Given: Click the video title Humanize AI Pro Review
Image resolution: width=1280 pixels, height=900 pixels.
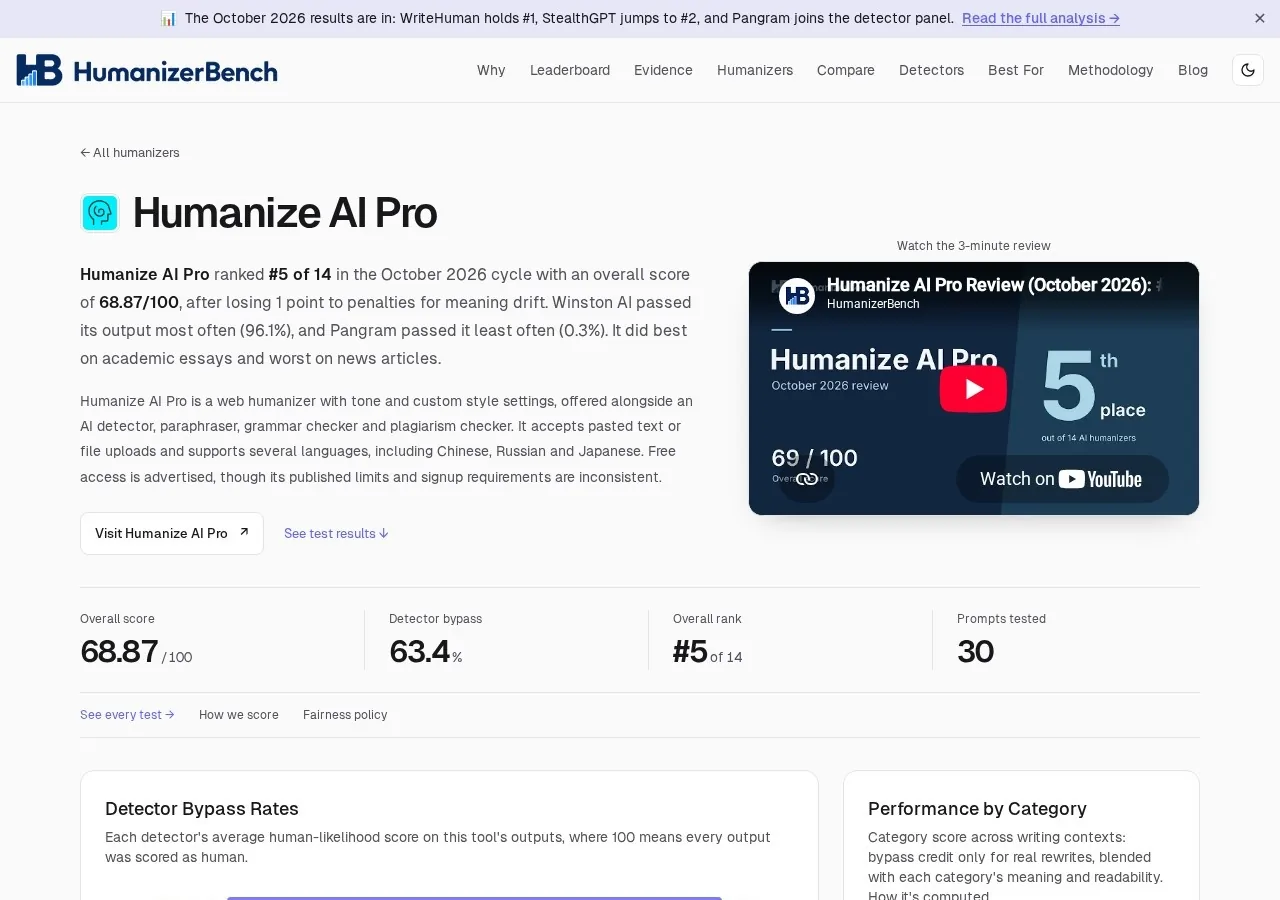Looking at the screenshot, I should [994, 285].
